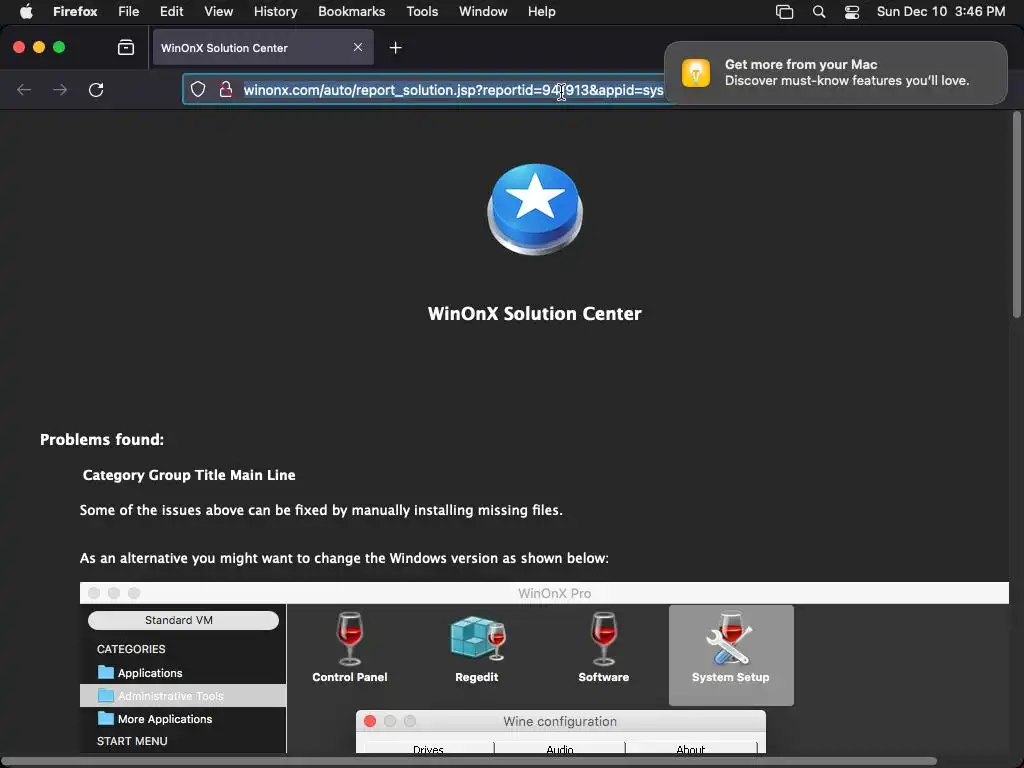1024x768 pixels.
Task: Click the WinOnX Solution Center heading
Action: tap(534, 313)
